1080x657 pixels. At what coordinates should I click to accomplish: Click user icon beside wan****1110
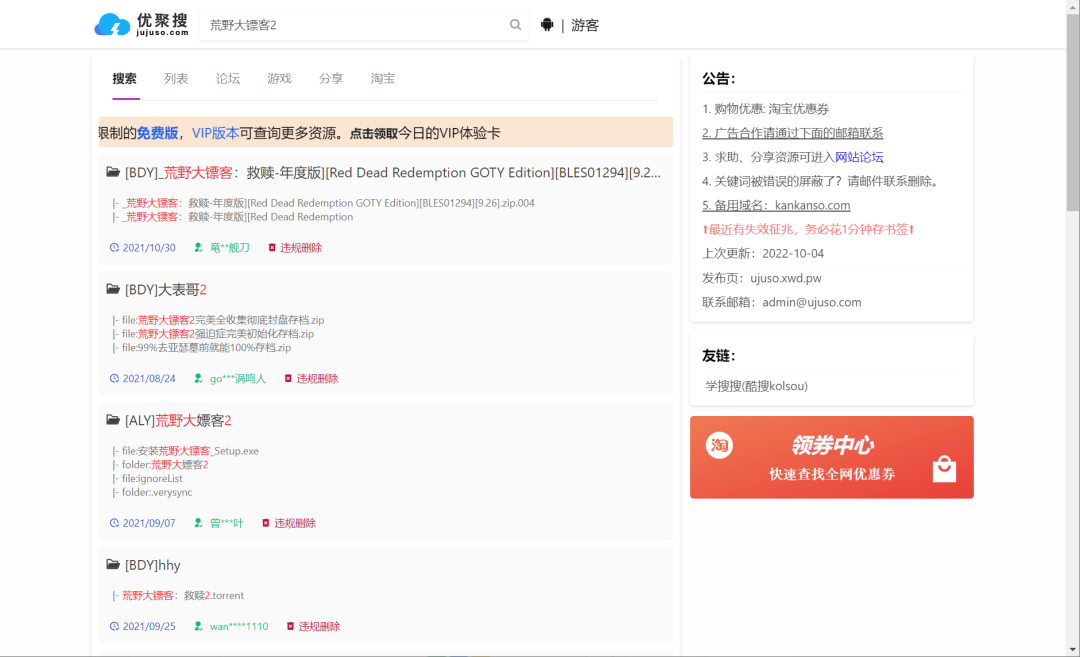pyautogui.click(x=198, y=626)
